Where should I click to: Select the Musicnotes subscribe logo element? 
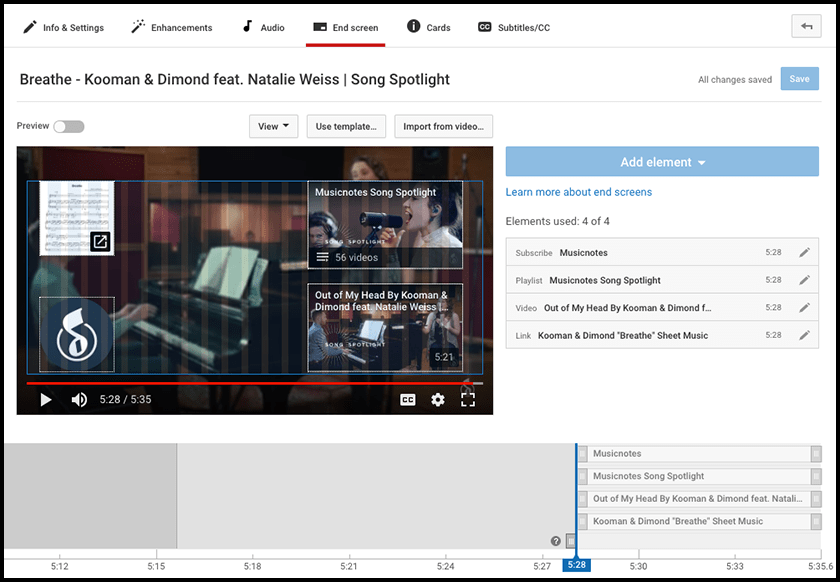tap(77, 334)
